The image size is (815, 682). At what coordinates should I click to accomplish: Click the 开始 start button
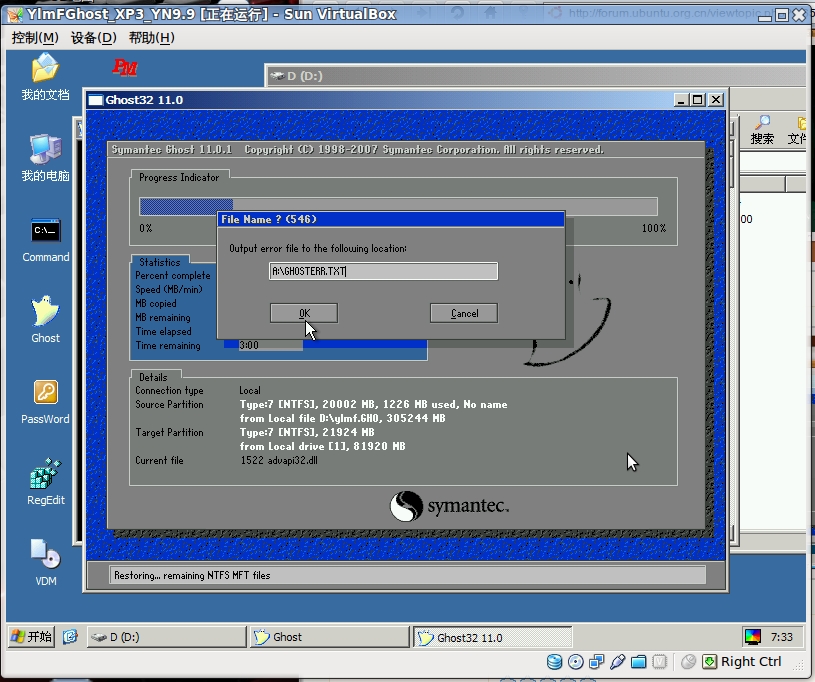(x=32, y=636)
